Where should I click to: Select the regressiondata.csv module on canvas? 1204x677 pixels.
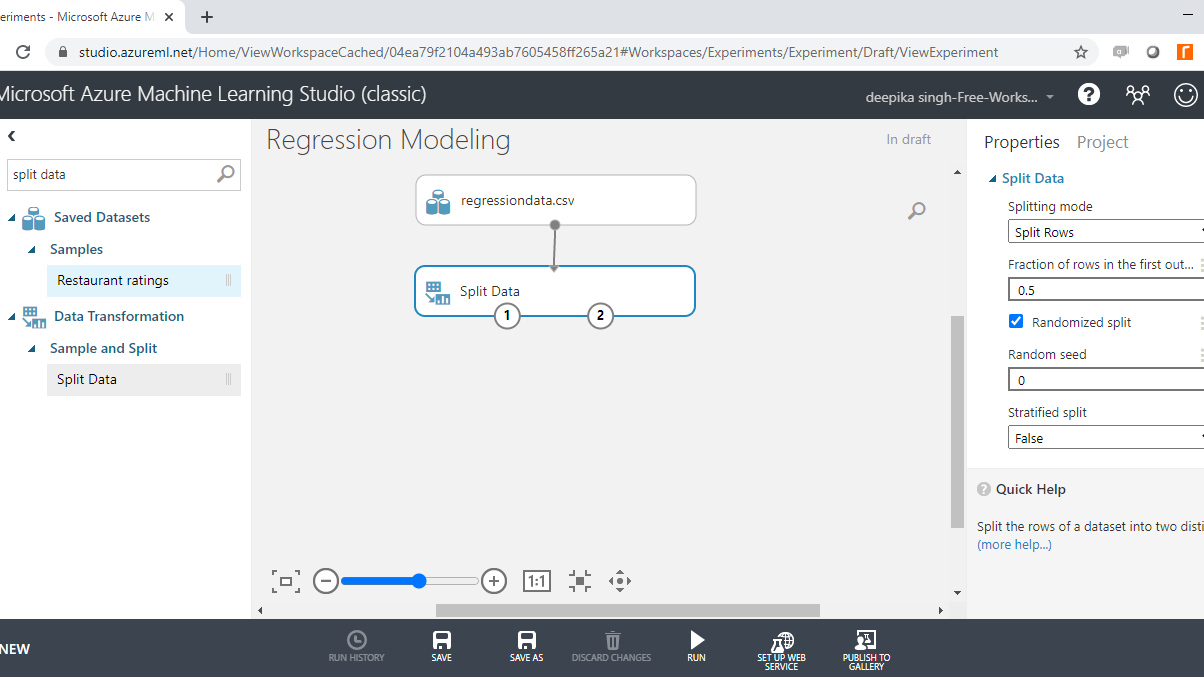[555, 200]
